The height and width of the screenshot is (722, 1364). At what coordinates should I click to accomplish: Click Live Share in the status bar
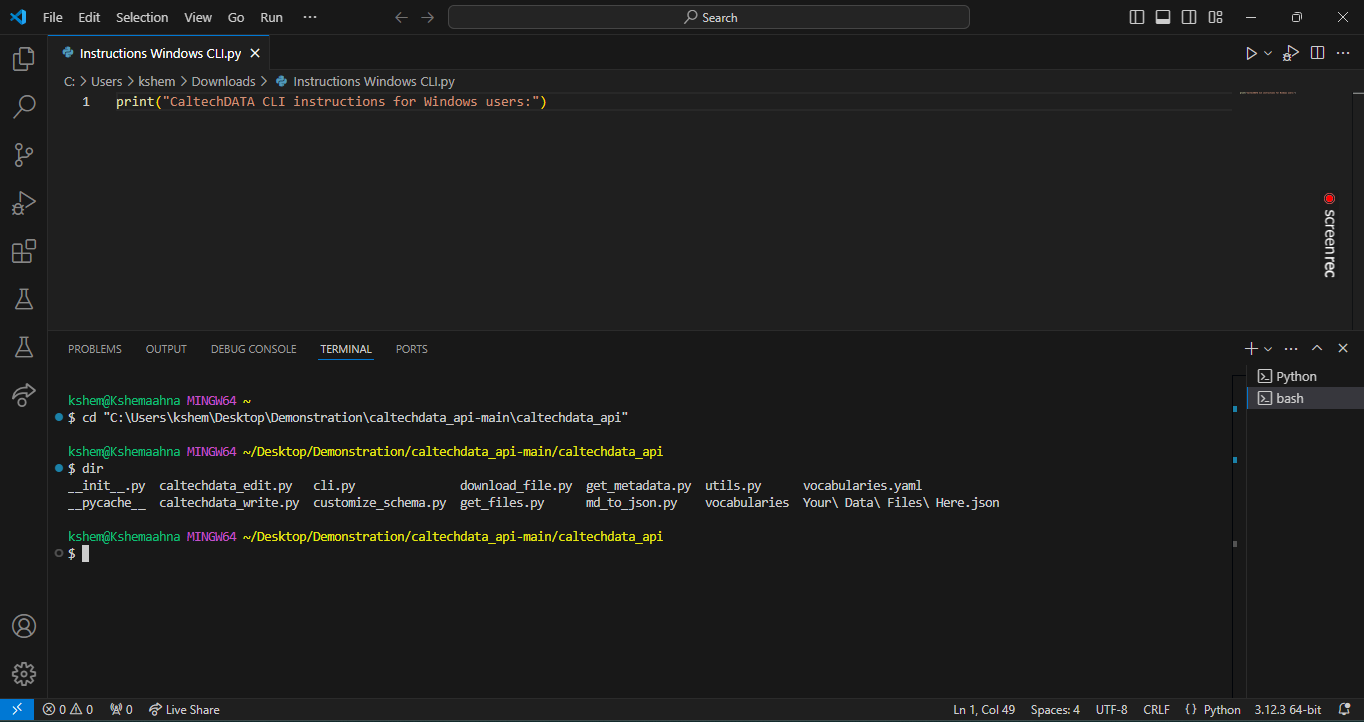[x=184, y=709]
